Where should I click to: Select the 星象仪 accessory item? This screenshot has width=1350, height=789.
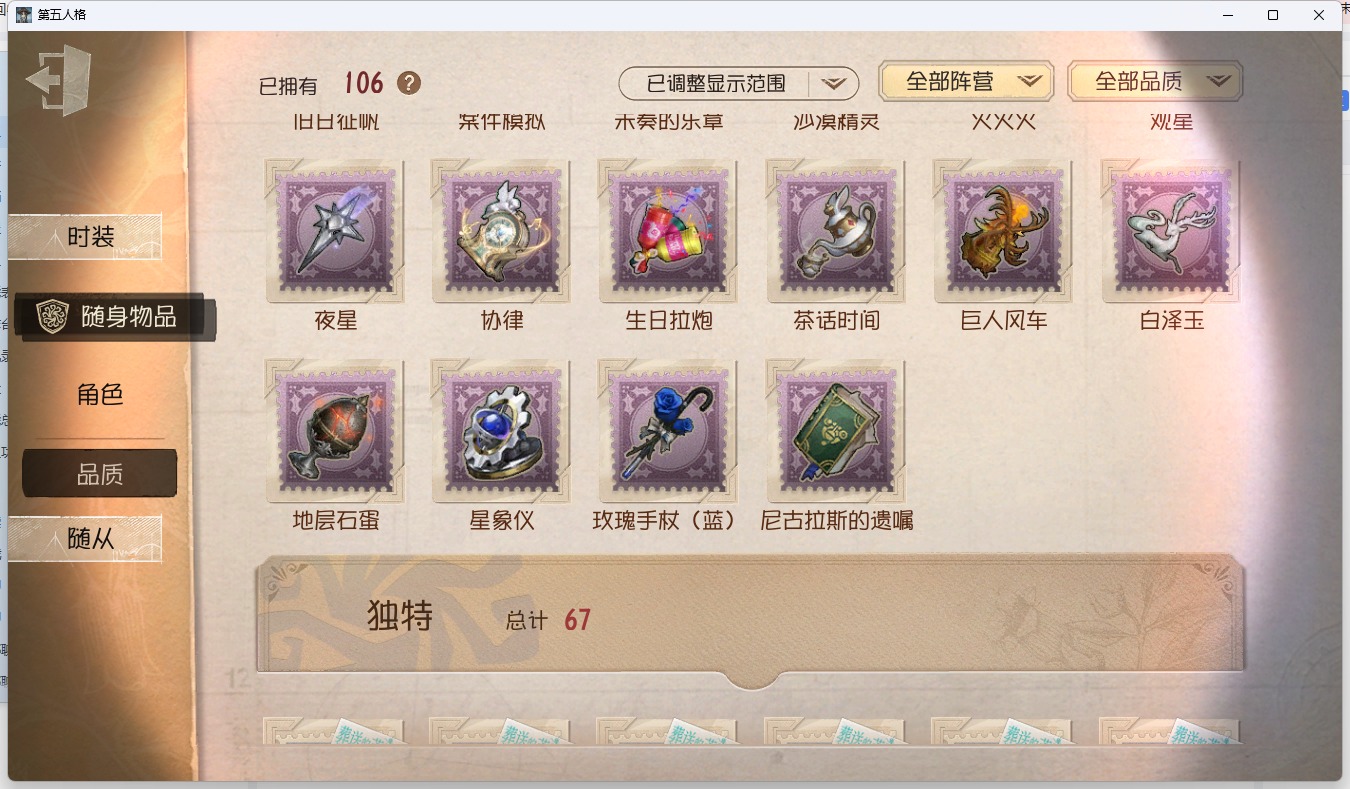coord(502,431)
